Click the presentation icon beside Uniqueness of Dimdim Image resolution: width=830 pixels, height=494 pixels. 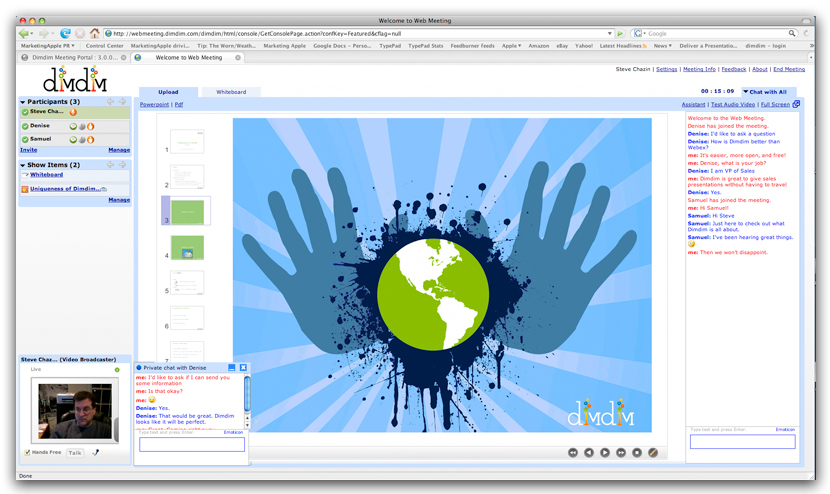click(24, 189)
